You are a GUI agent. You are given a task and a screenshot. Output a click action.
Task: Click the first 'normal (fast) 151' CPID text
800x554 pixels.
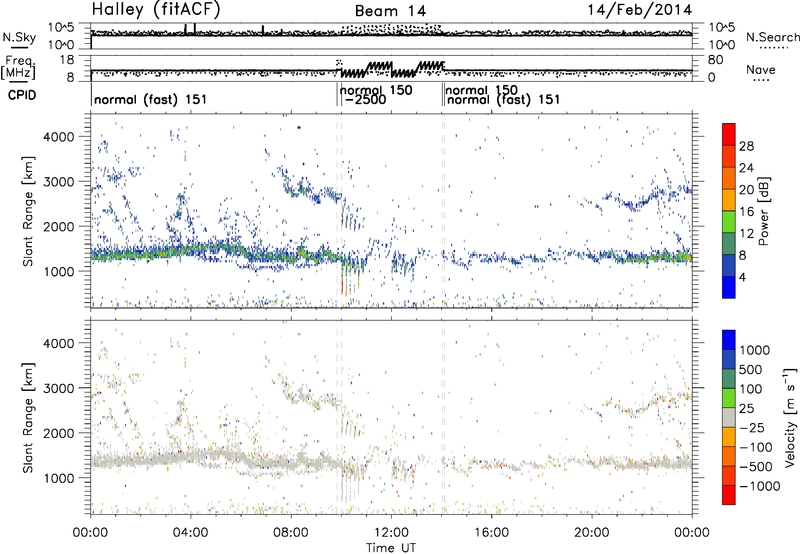click(151, 99)
